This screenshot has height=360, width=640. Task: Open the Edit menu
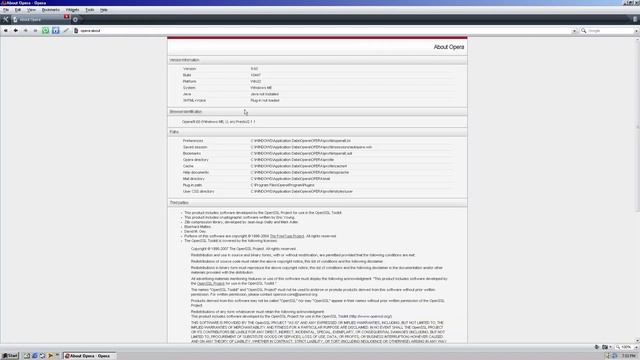pyautogui.click(x=18, y=10)
